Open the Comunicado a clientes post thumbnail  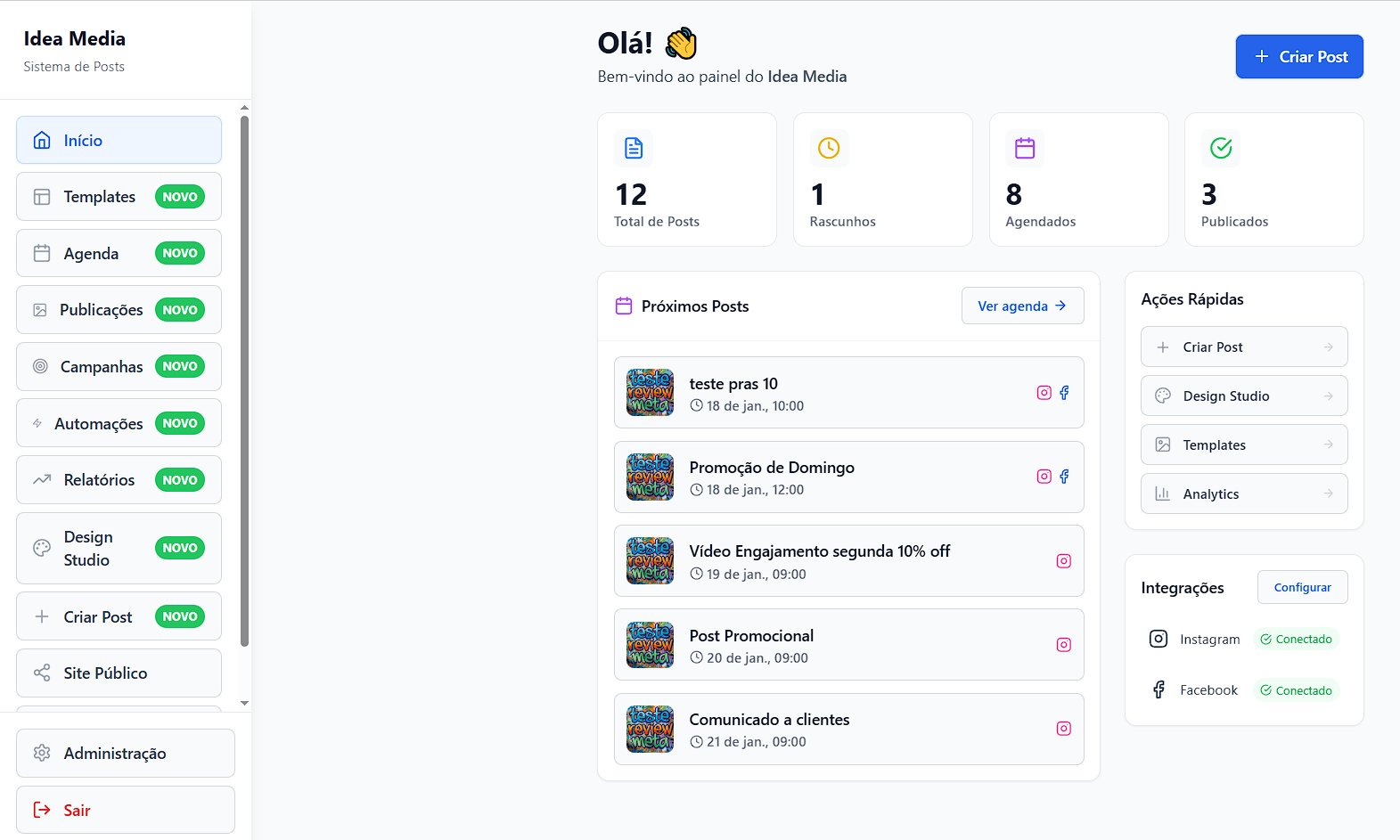click(651, 730)
